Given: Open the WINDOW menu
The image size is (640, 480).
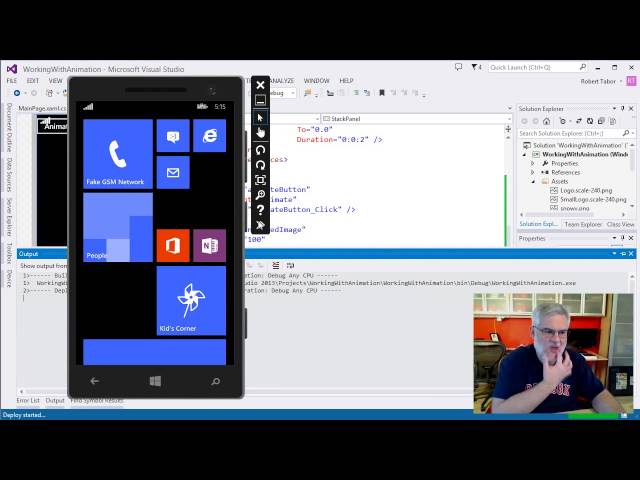Looking at the screenshot, I should [316, 81].
